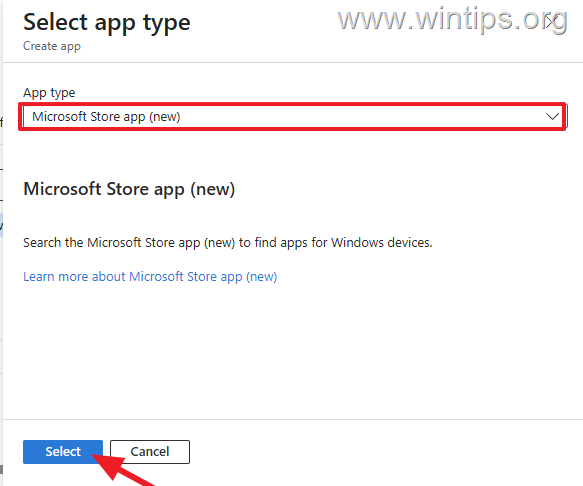The width and height of the screenshot is (583, 486).
Task: Click the divider line under Create app
Action: (293, 62)
